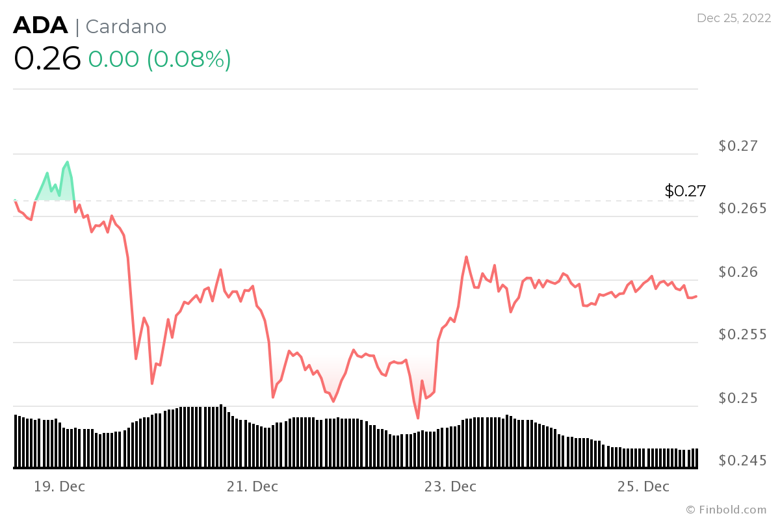Click the ADA ticker symbol
The height and width of the screenshot is (520, 780).
pos(39,27)
